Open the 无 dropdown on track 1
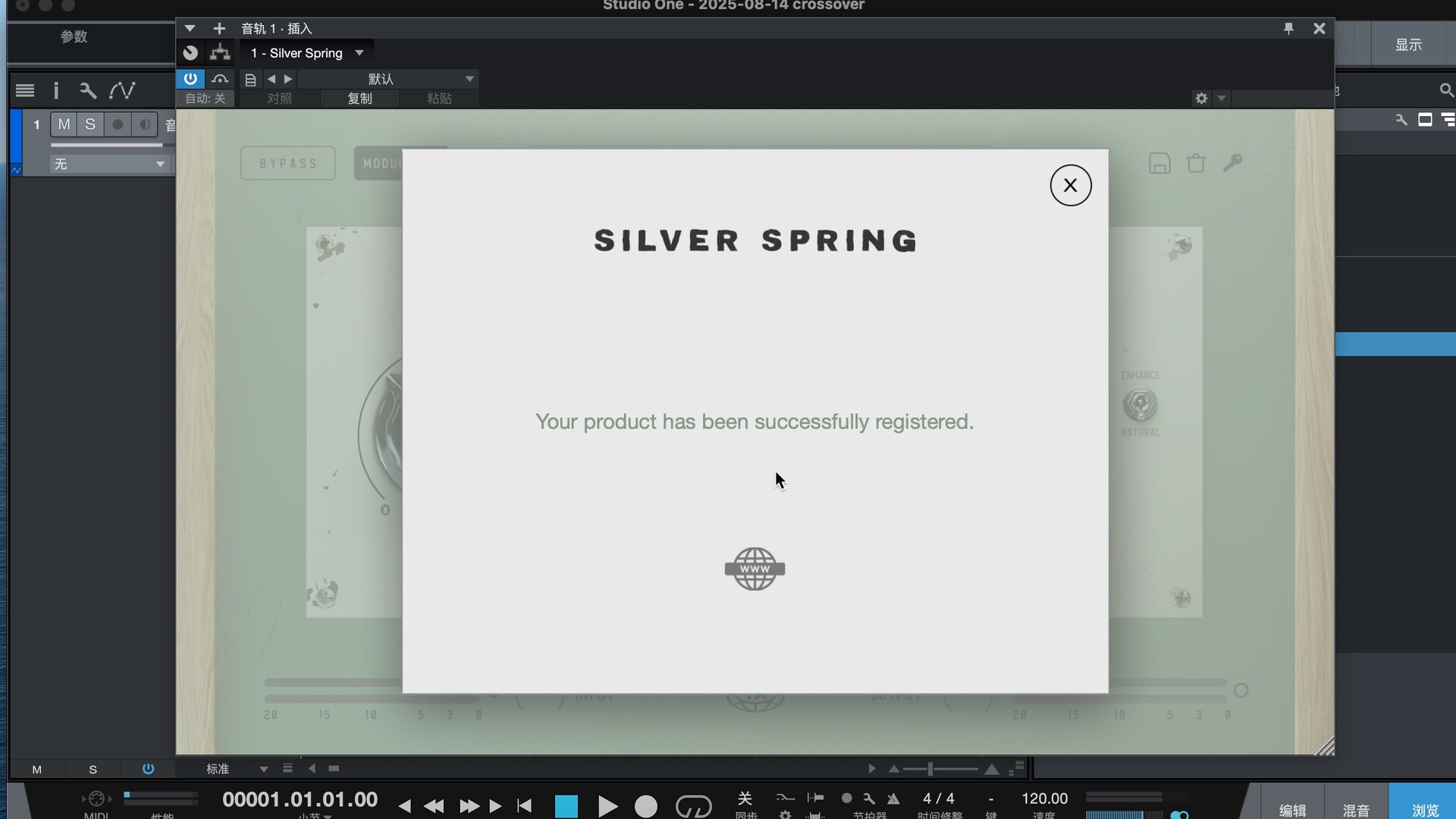 (x=110, y=164)
